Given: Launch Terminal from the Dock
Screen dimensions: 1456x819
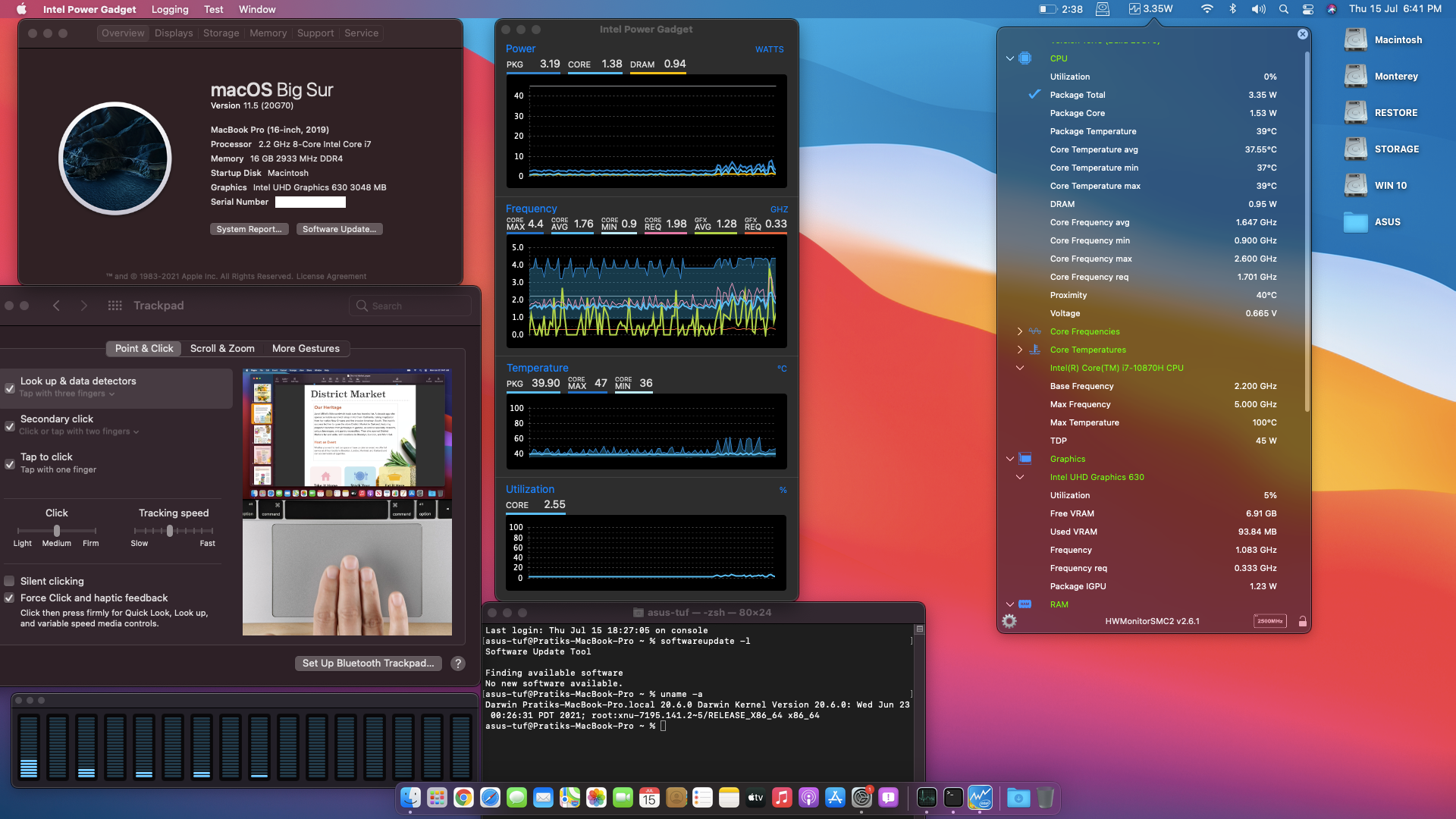Looking at the screenshot, I should tap(953, 798).
